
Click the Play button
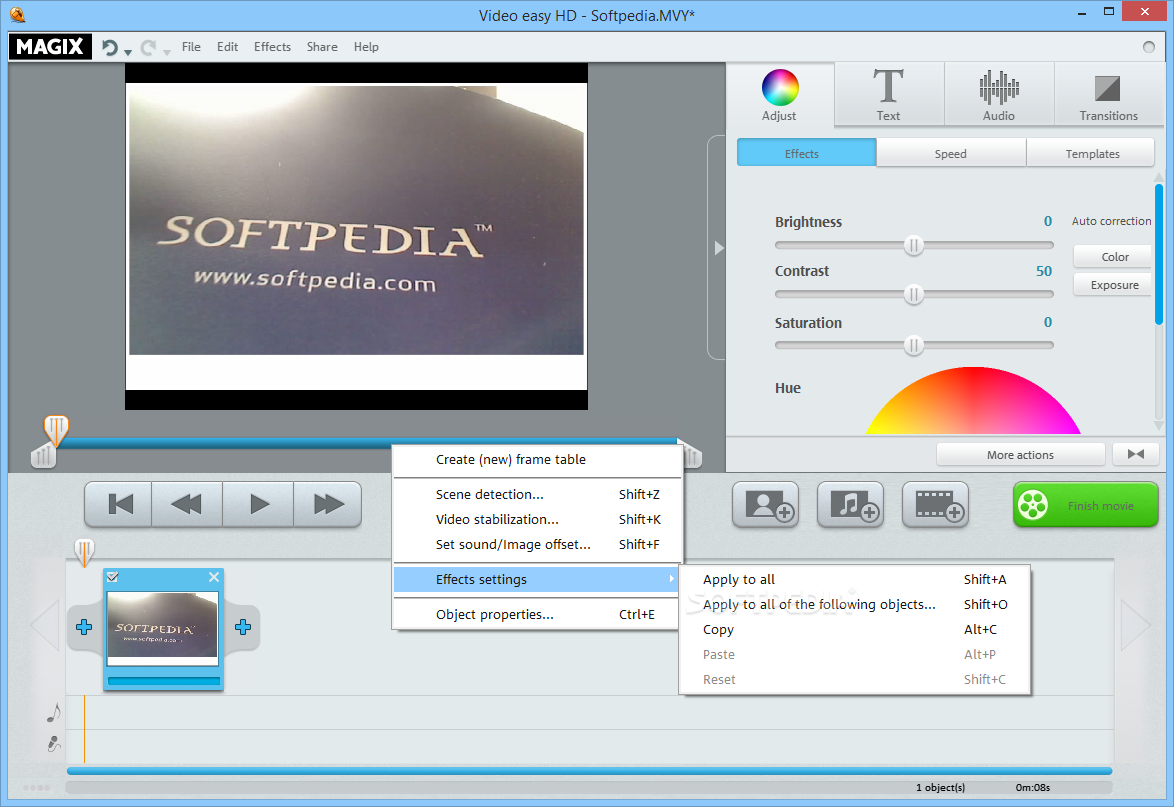tap(258, 504)
